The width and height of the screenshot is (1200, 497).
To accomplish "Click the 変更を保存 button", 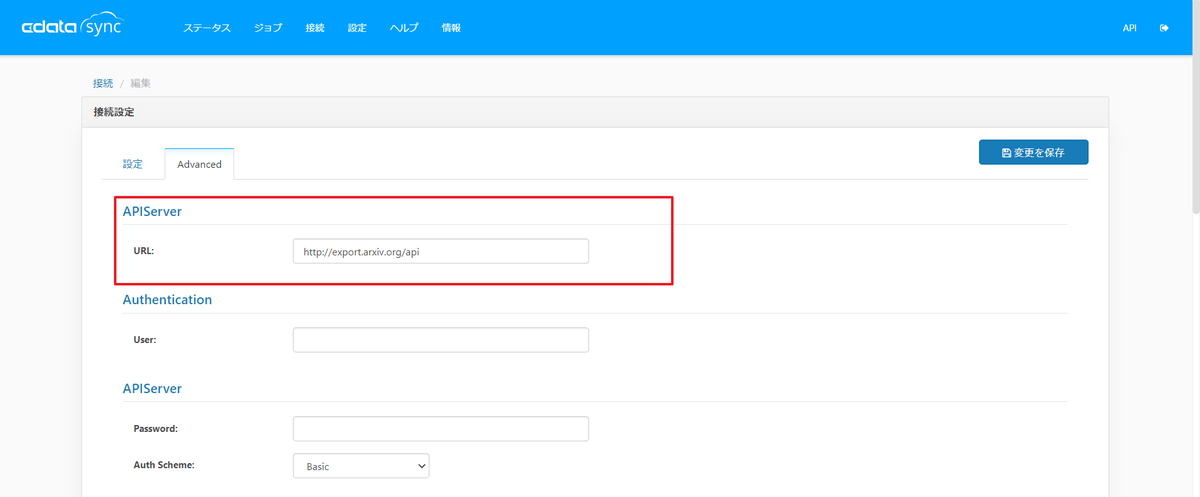I will point(1033,153).
